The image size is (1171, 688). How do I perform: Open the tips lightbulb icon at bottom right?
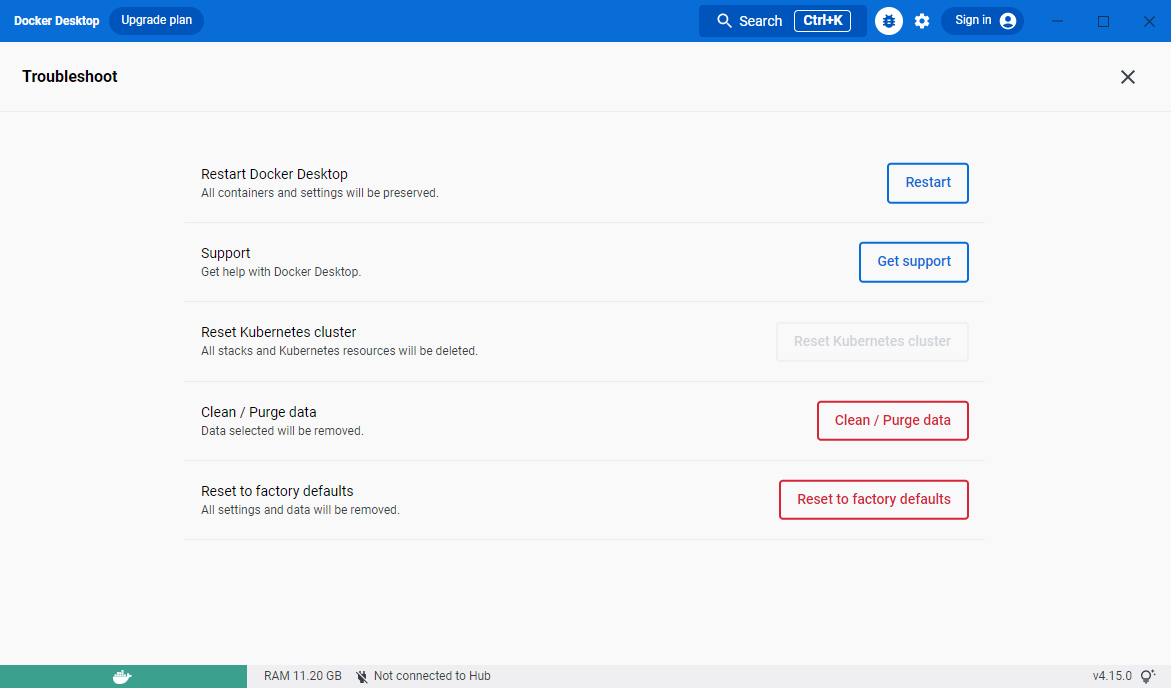[x=1145, y=675]
